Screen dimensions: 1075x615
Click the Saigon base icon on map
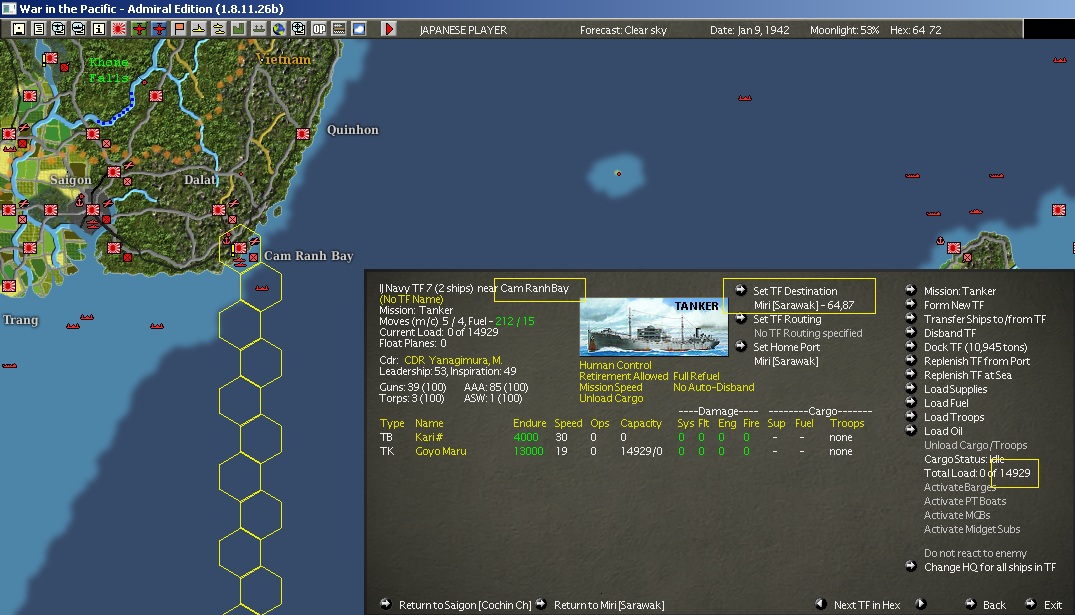coord(93,209)
